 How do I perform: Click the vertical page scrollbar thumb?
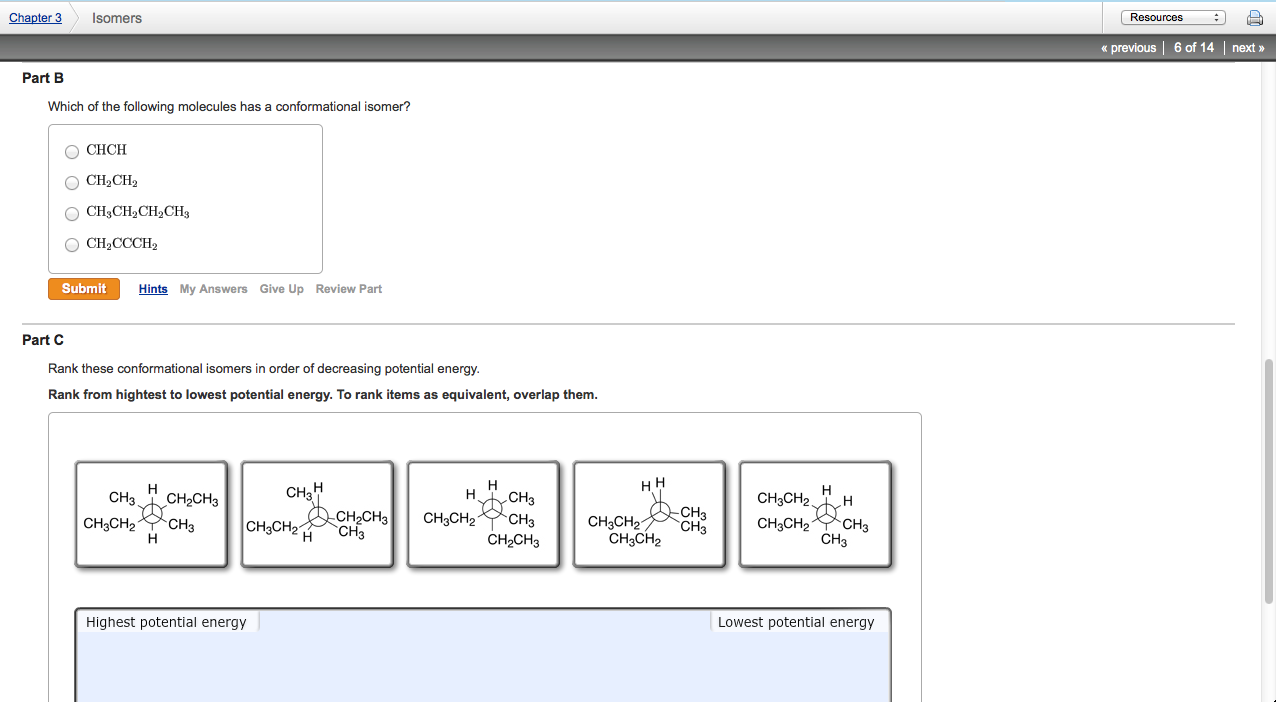(1269, 480)
